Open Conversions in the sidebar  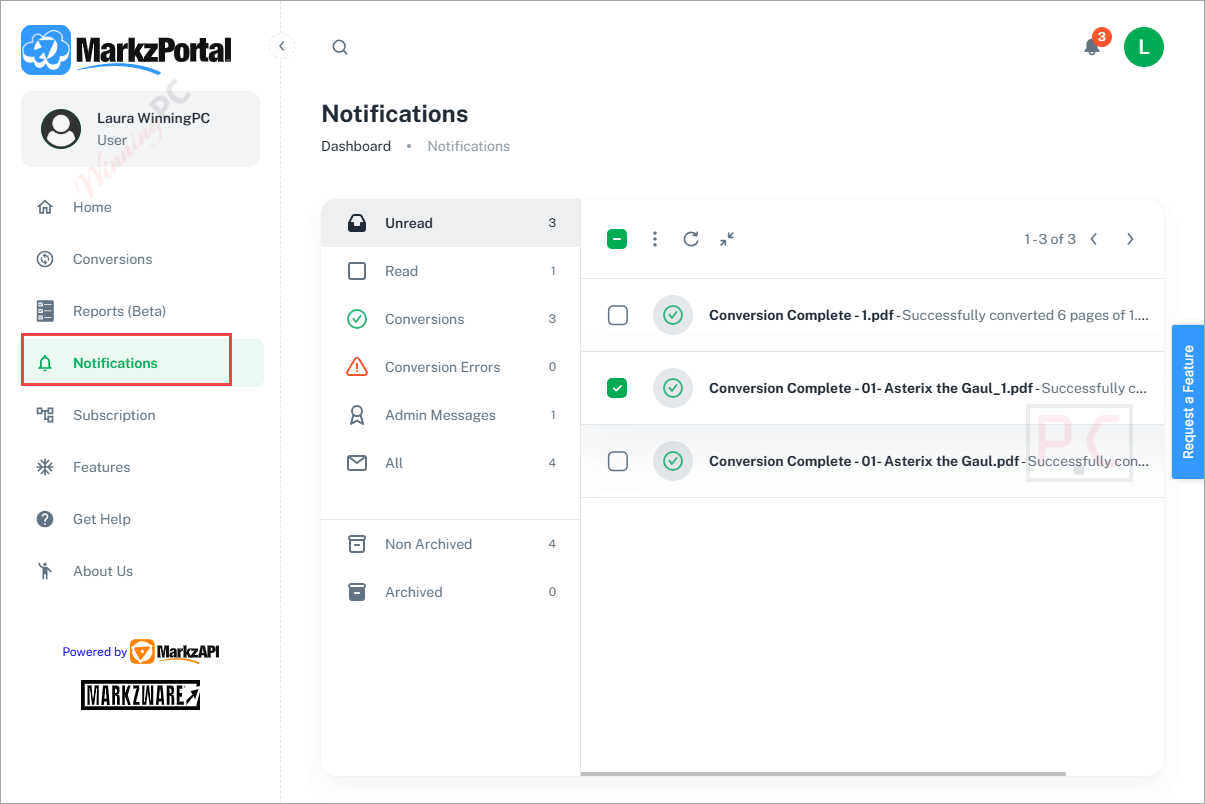pos(141,259)
